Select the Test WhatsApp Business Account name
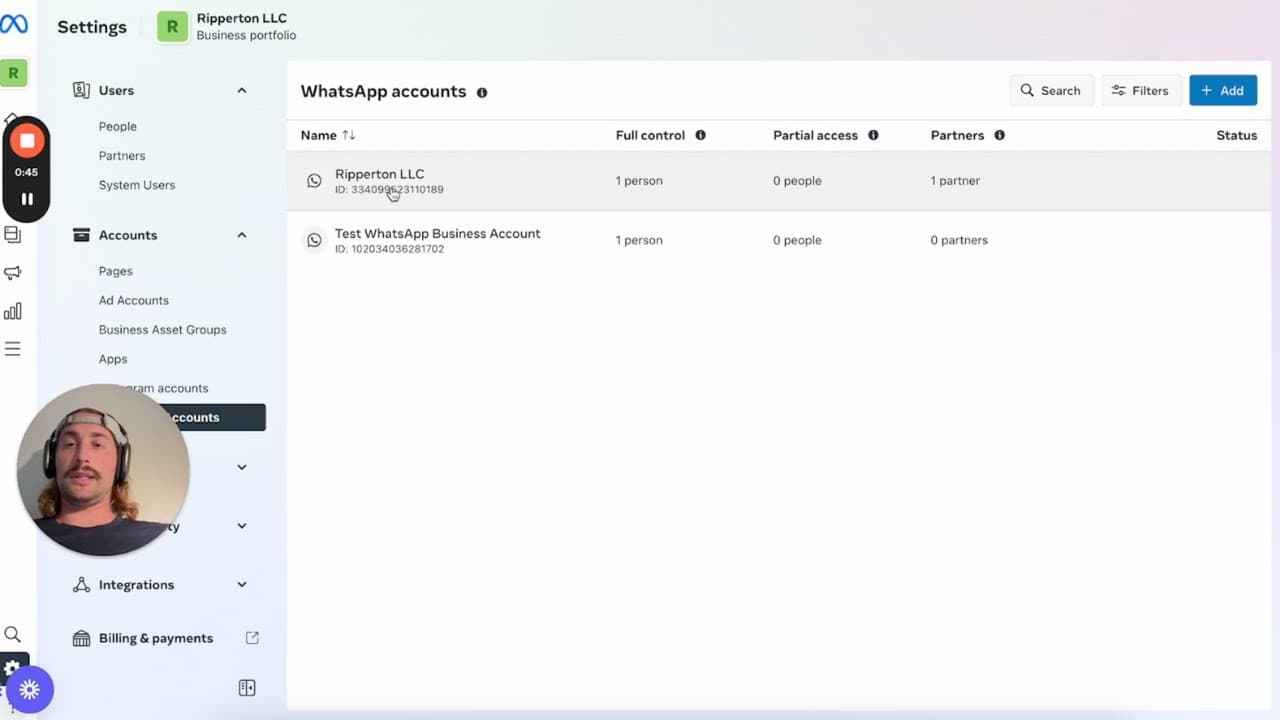 (438, 233)
